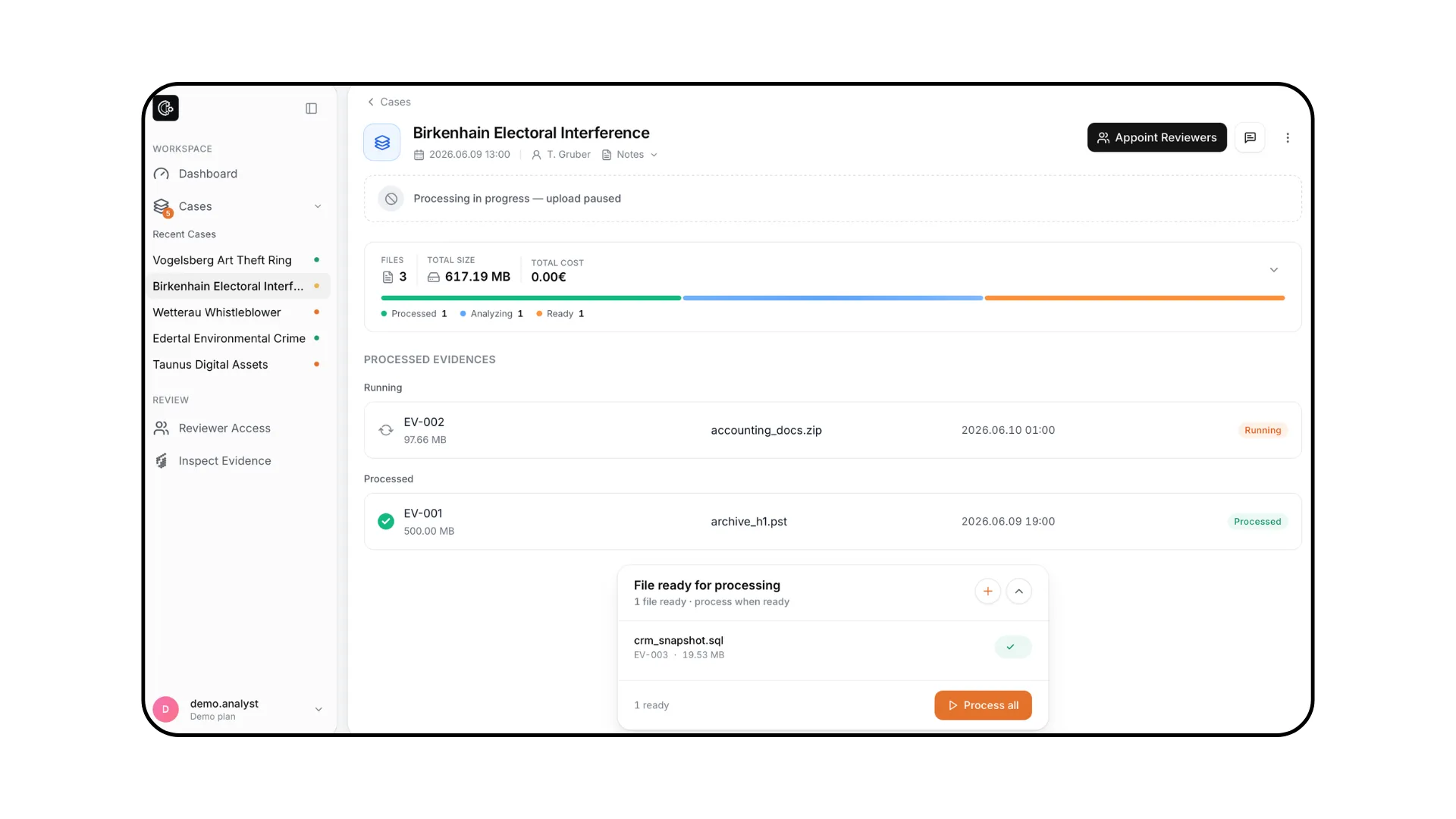
Task: Click the EV-002 running sync icon
Action: (386, 430)
